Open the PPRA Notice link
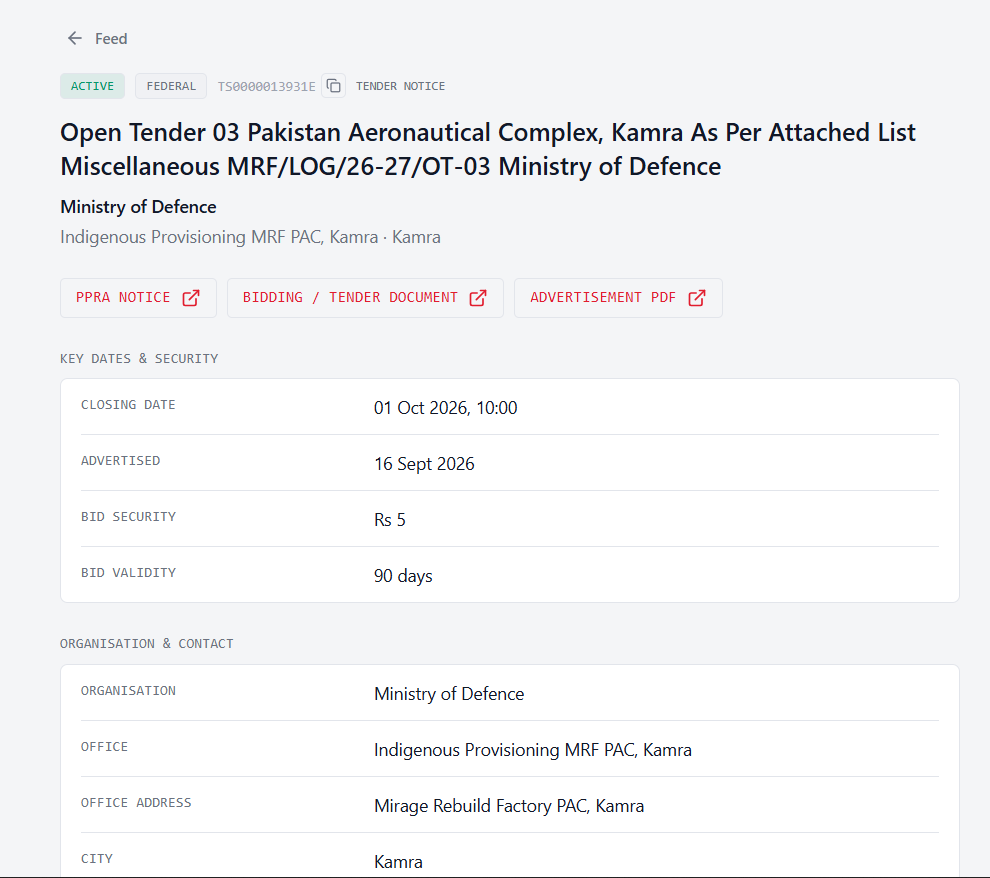 point(138,298)
